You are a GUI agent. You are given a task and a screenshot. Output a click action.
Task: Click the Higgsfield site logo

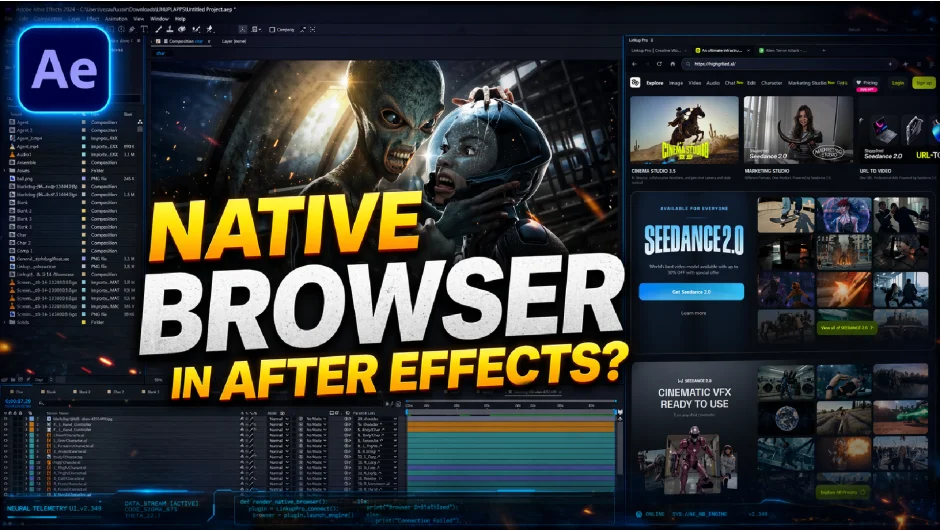635,83
